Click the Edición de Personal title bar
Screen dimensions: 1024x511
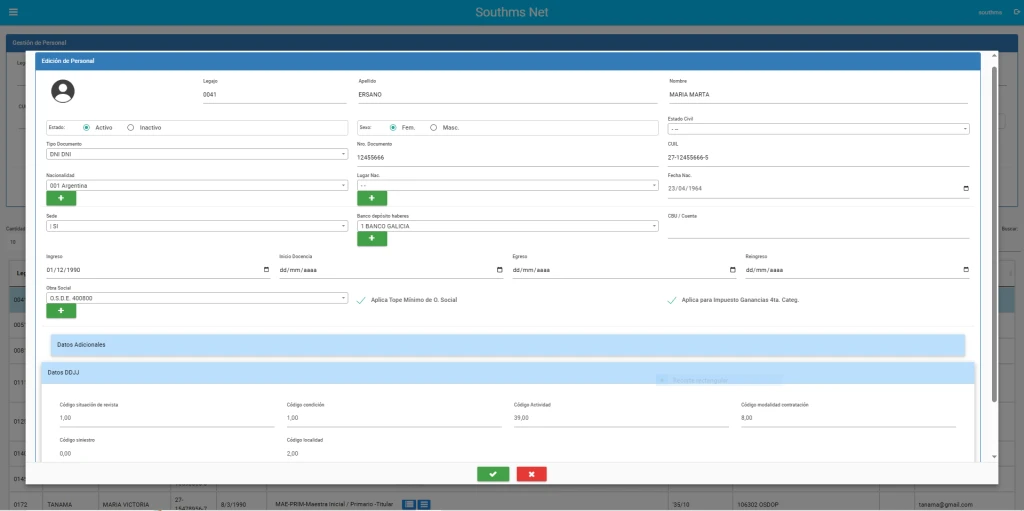click(x=507, y=61)
